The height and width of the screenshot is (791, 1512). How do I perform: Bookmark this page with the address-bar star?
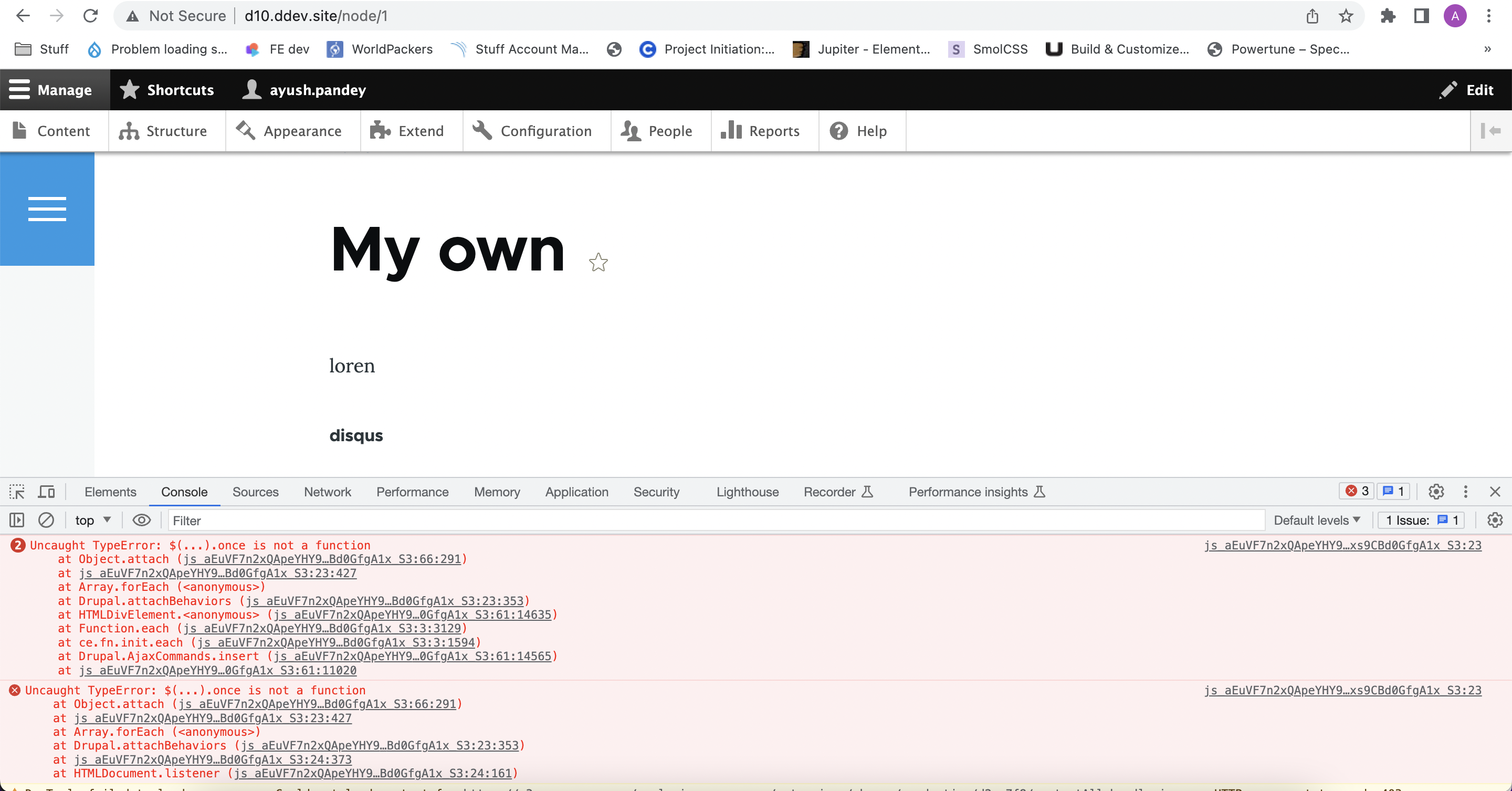(x=1346, y=16)
